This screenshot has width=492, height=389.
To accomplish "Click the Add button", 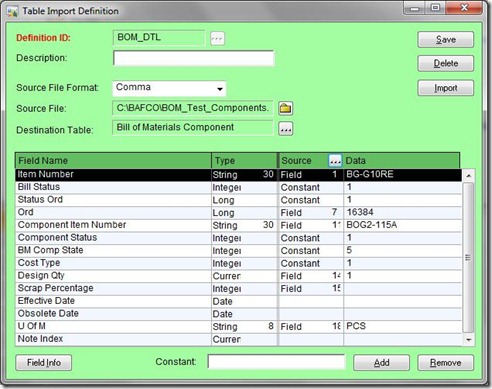I will 381,363.
